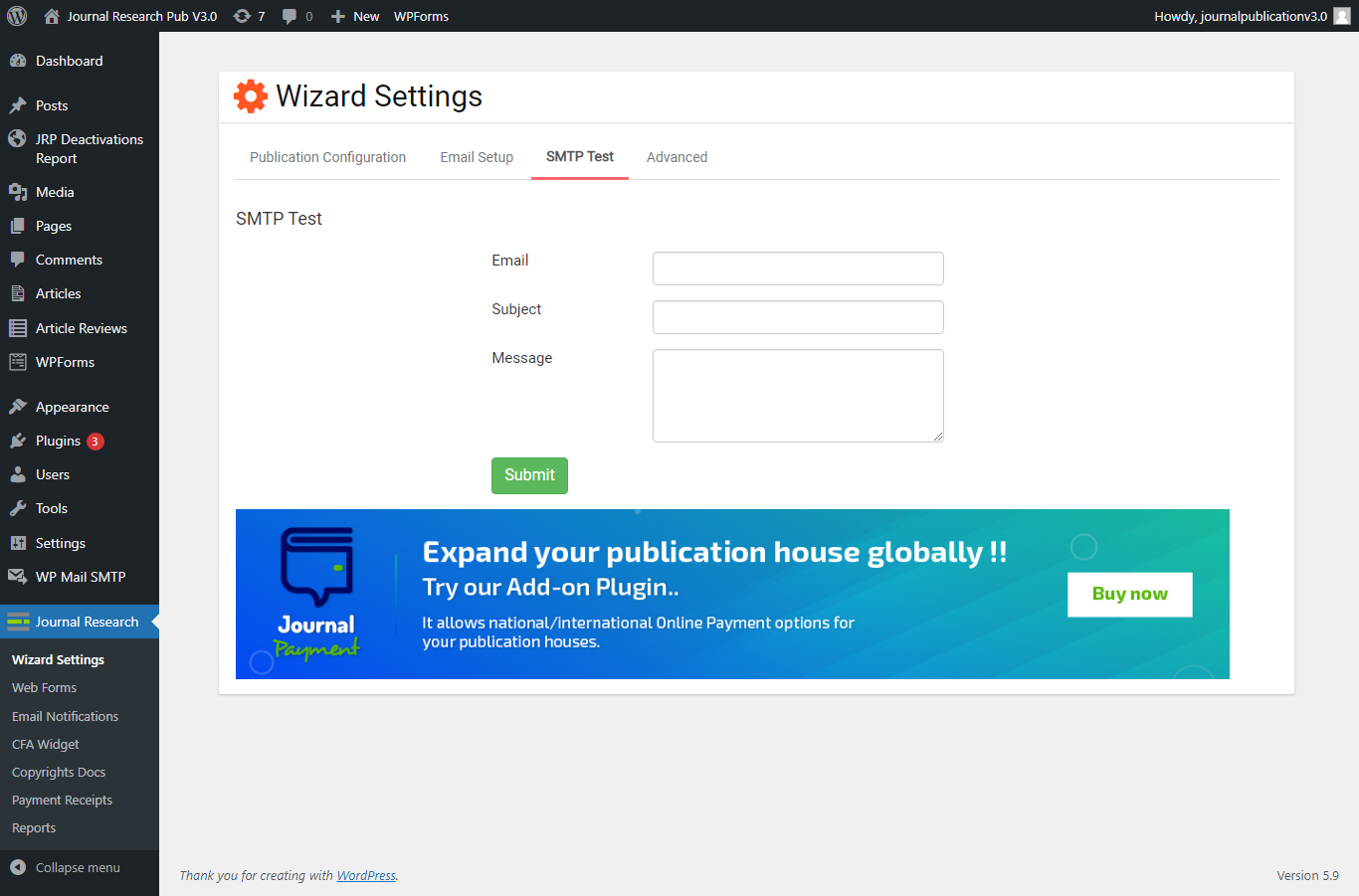Screen dimensions: 1359x896
Task: Open the Users person icon
Action: point(18,474)
